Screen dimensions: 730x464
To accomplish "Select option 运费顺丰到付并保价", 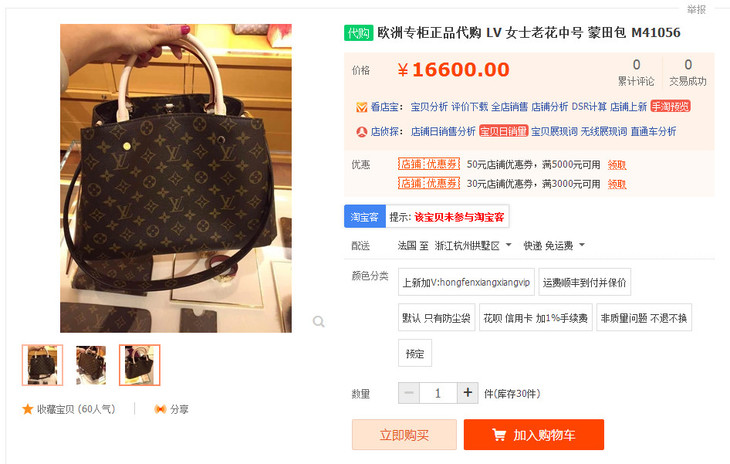I will click(584, 282).
